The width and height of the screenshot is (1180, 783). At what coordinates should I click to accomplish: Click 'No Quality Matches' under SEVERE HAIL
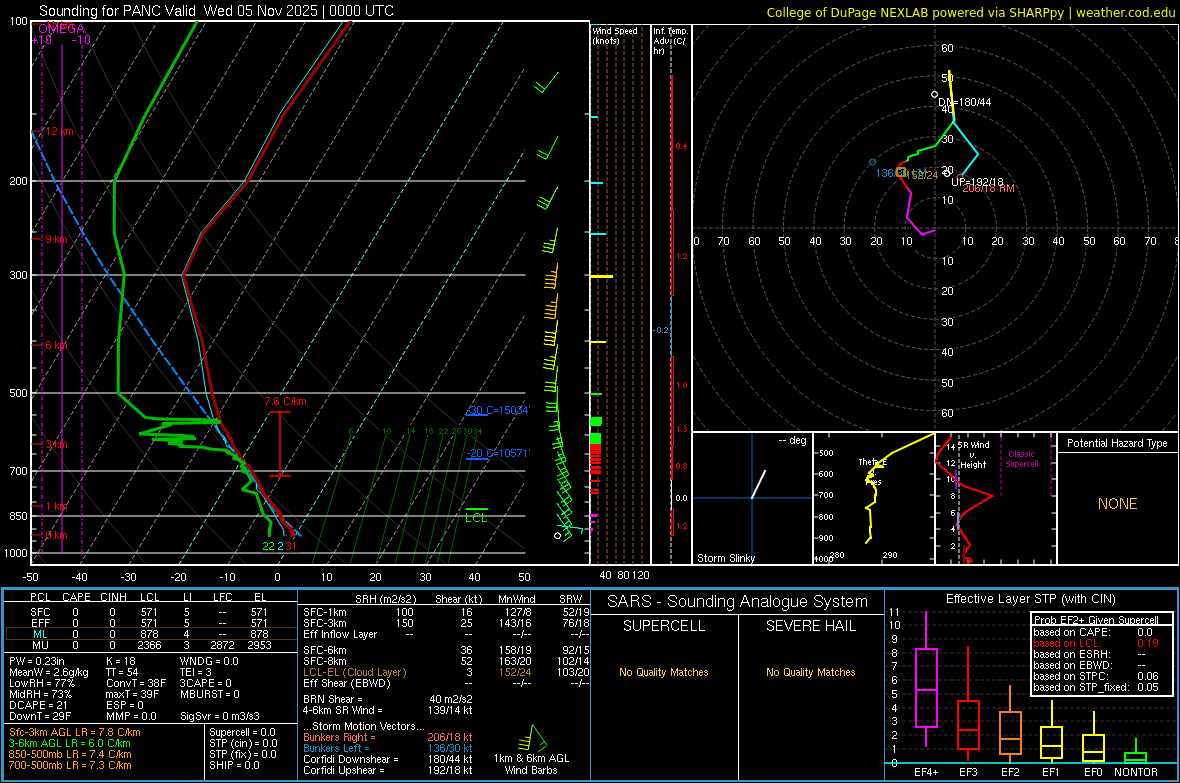pos(810,672)
